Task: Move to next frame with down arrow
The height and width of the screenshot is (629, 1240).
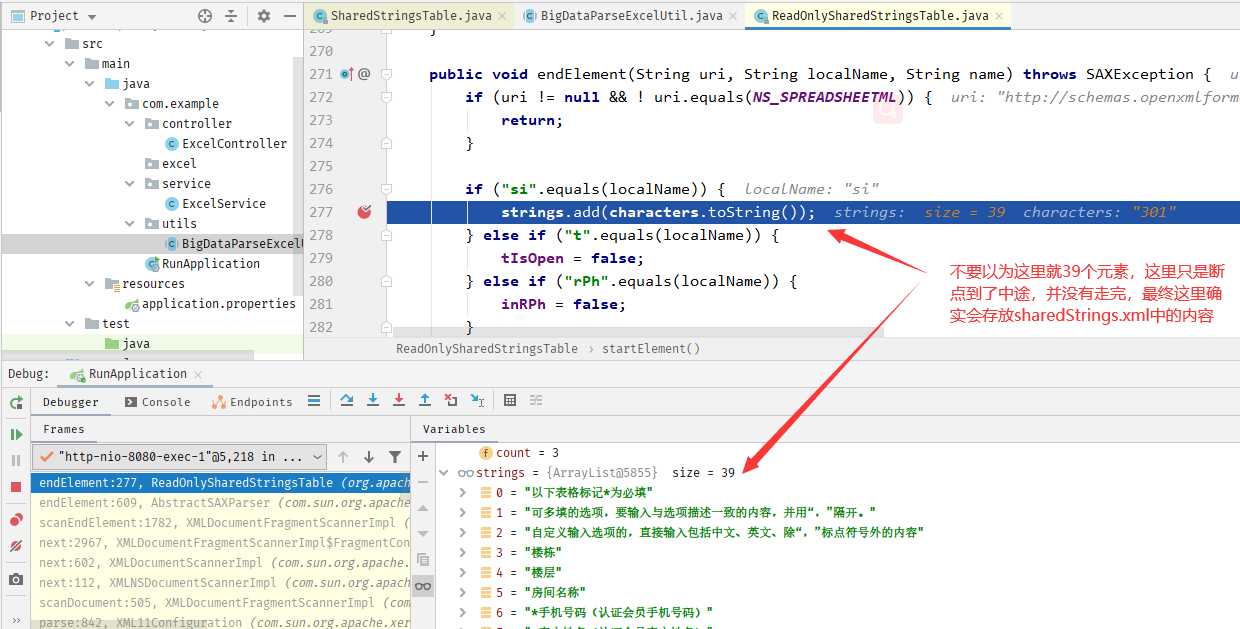Action: (369, 457)
